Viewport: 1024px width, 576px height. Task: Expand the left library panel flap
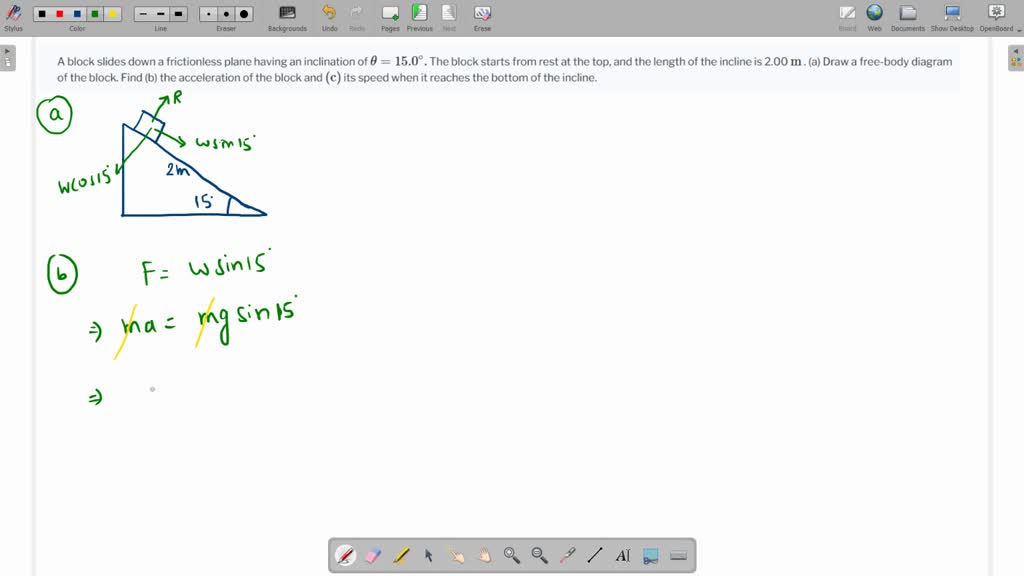tap(7, 57)
